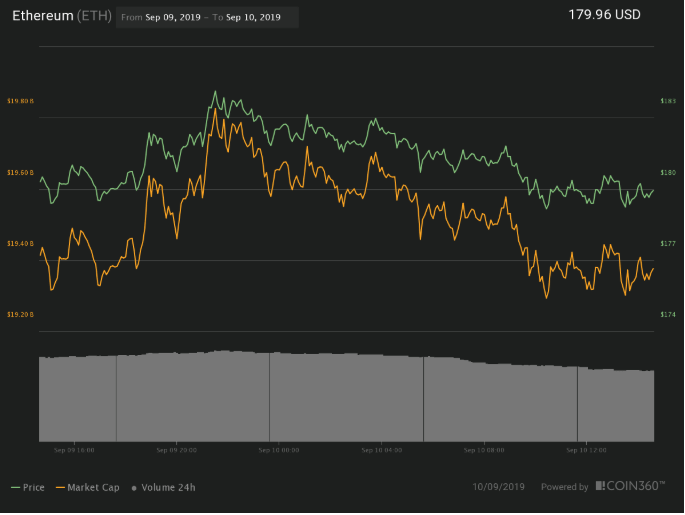Click the $183 price axis label

(668, 101)
